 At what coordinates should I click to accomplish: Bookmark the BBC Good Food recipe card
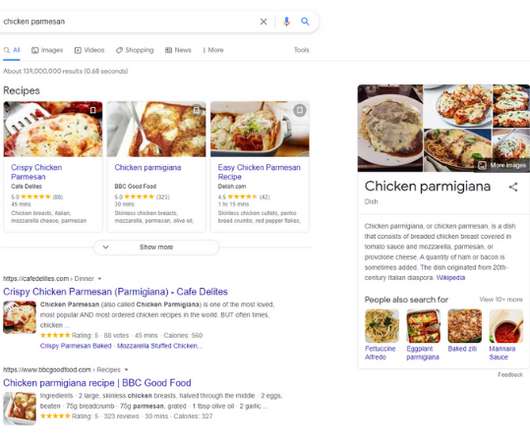[196, 110]
